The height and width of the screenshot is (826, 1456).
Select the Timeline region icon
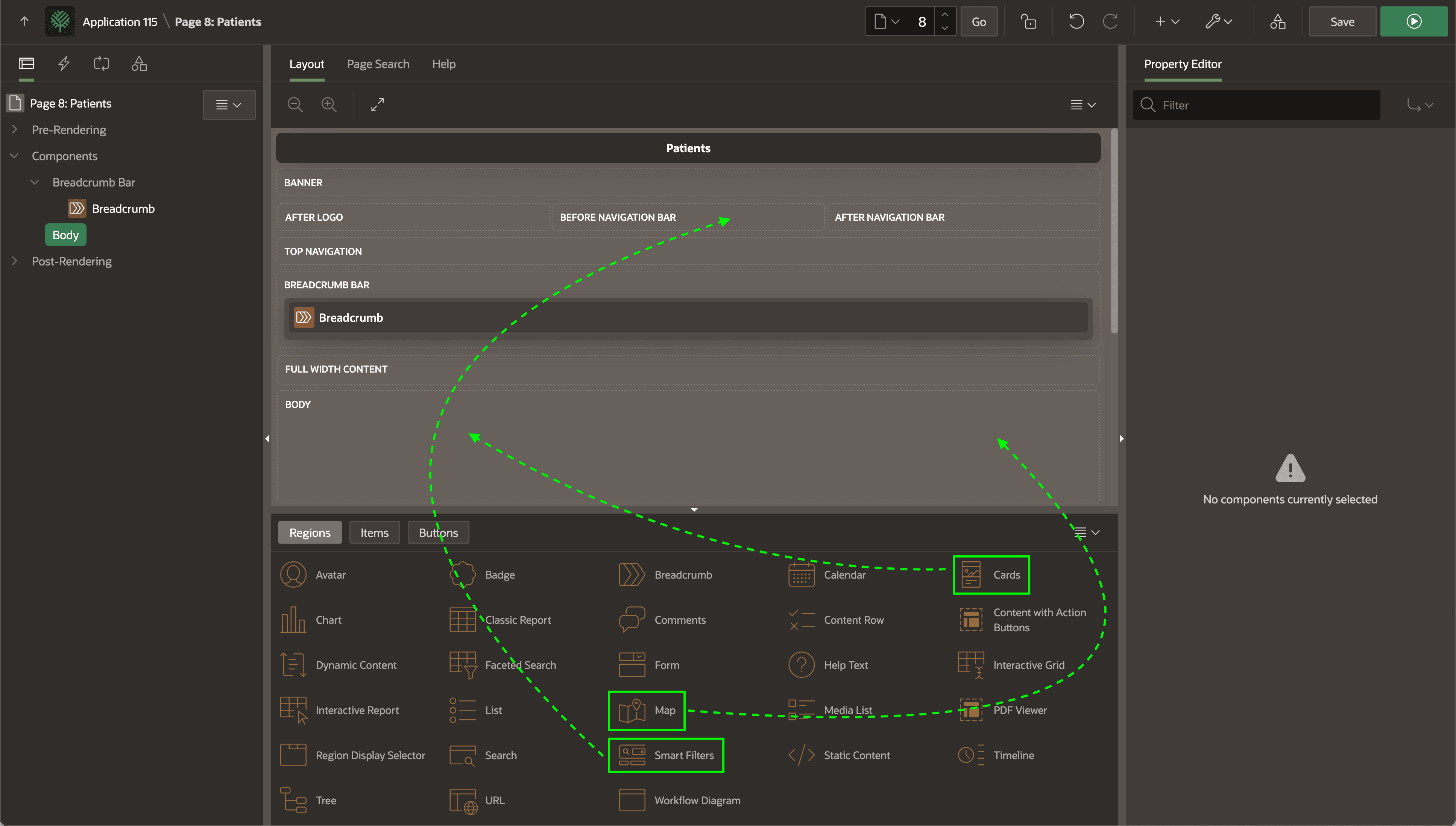tap(971, 755)
